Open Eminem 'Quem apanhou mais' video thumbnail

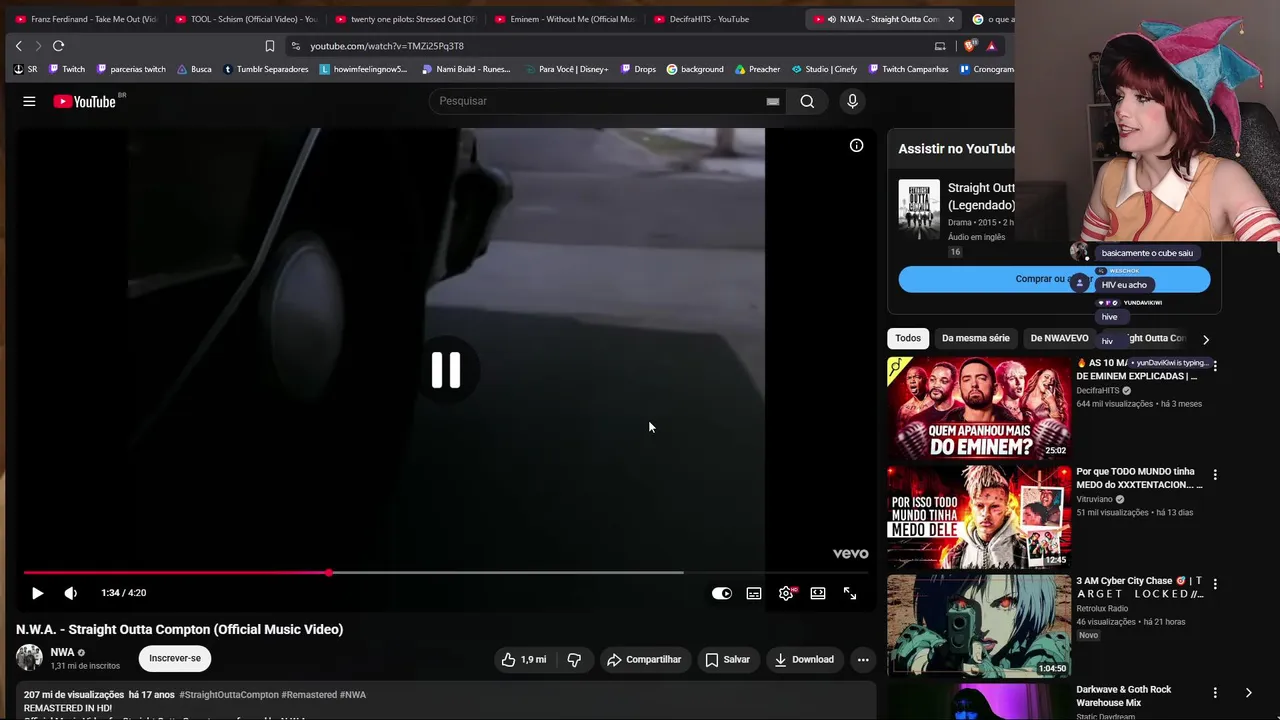(x=979, y=408)
